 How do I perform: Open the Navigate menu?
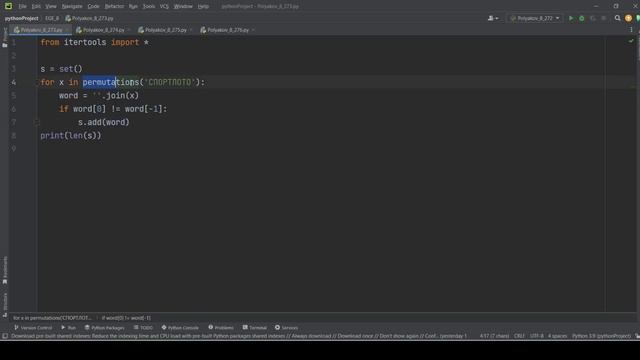click(72, 6)
